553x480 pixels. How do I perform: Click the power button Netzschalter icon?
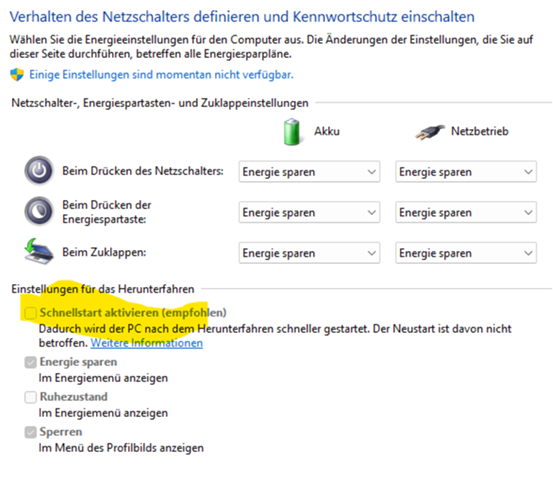(x=39, y=171)
